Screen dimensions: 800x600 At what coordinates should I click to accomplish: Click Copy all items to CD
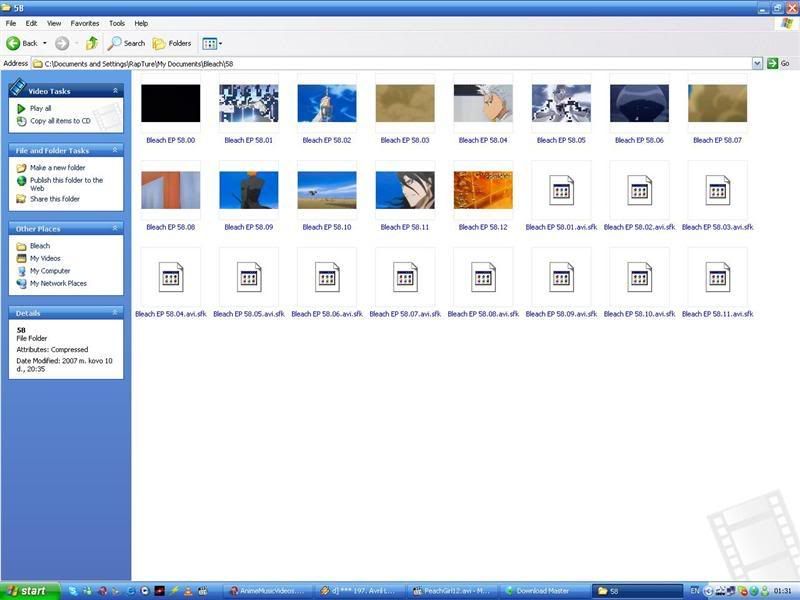(54, 121)
